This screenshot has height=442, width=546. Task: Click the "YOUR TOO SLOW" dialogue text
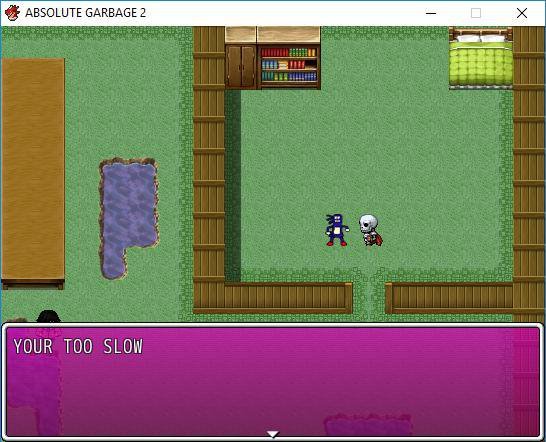[78, 347]
